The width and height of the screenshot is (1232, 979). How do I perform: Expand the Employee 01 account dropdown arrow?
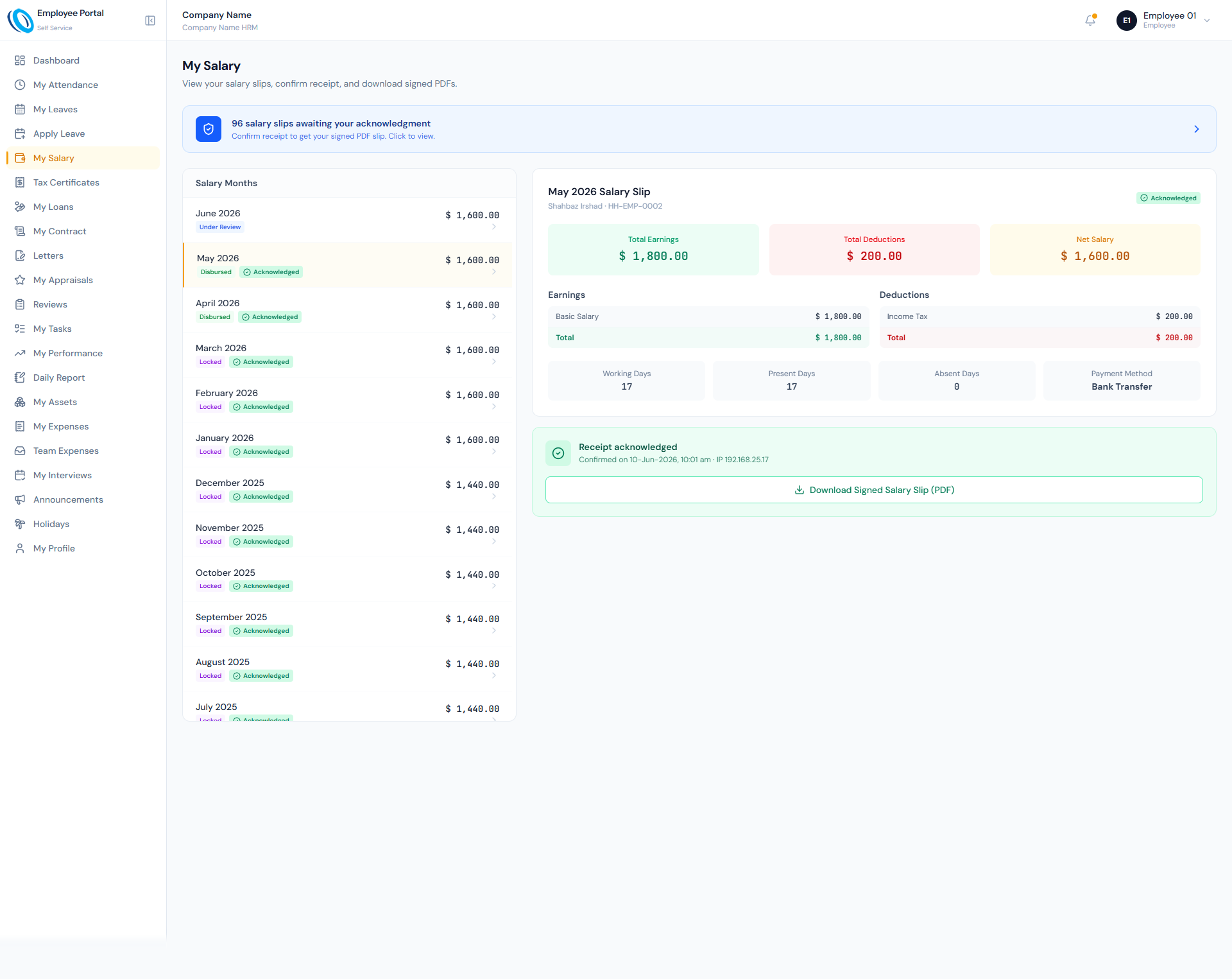pos(1207,21)
